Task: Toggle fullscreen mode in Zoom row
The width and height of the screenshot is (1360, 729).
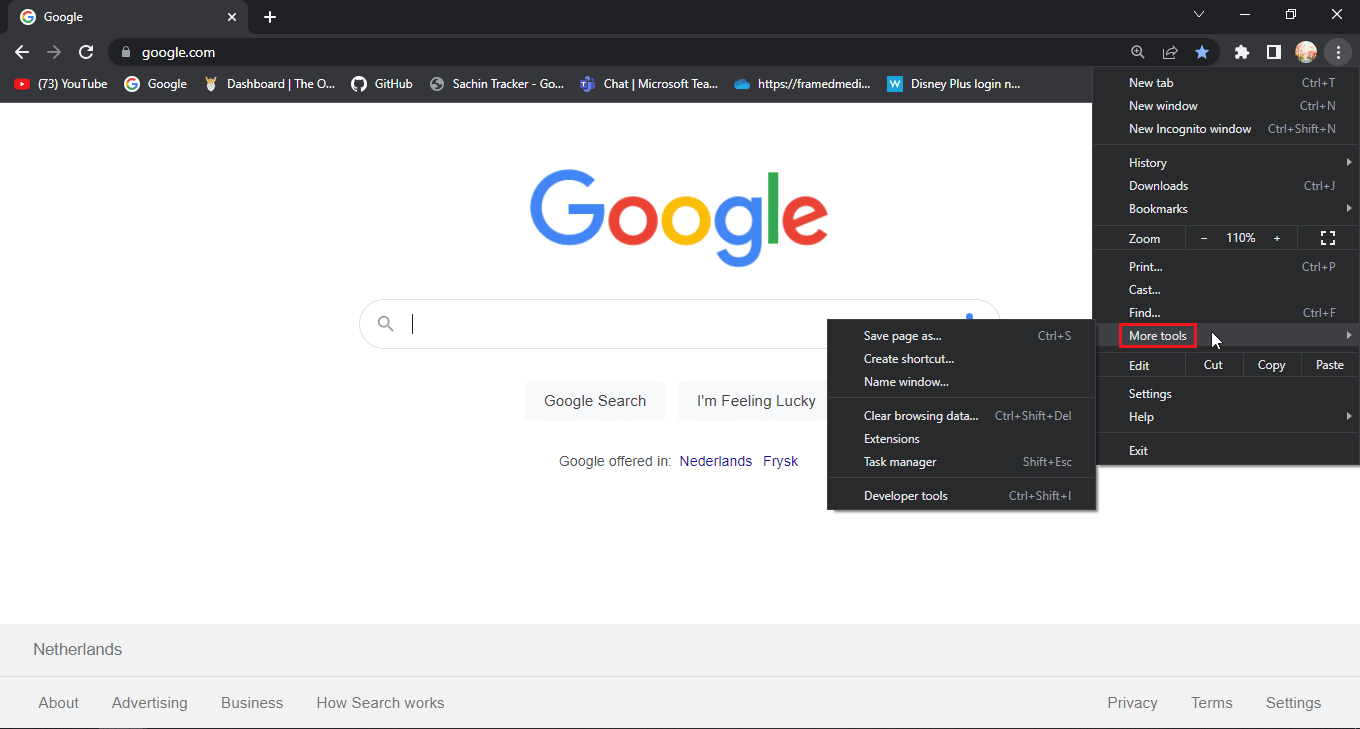Action: tap(1328, 238)
